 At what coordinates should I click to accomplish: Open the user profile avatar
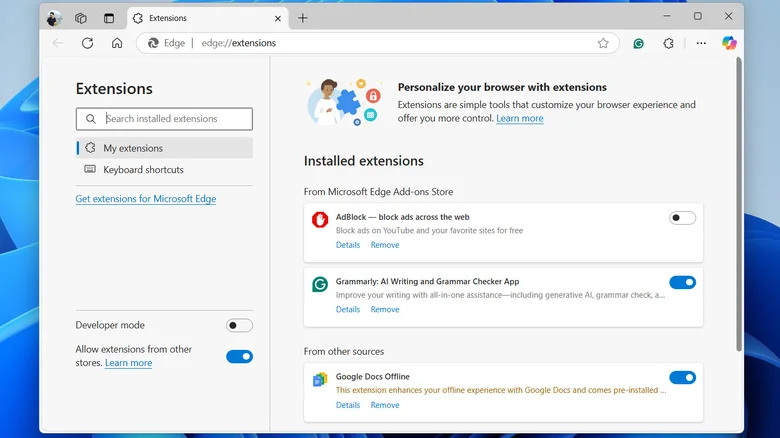coord(54,18)
